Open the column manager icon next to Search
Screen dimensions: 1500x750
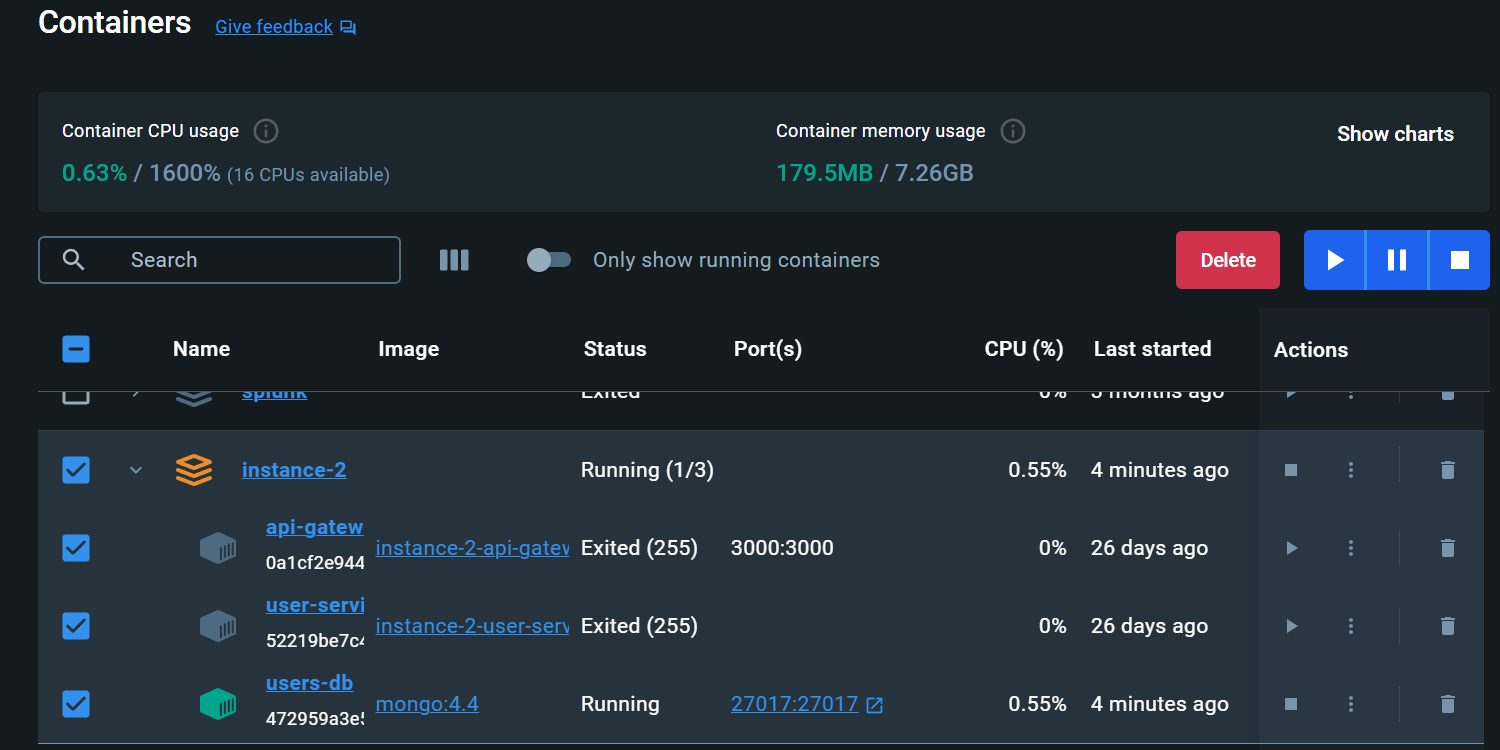point(454,260)
